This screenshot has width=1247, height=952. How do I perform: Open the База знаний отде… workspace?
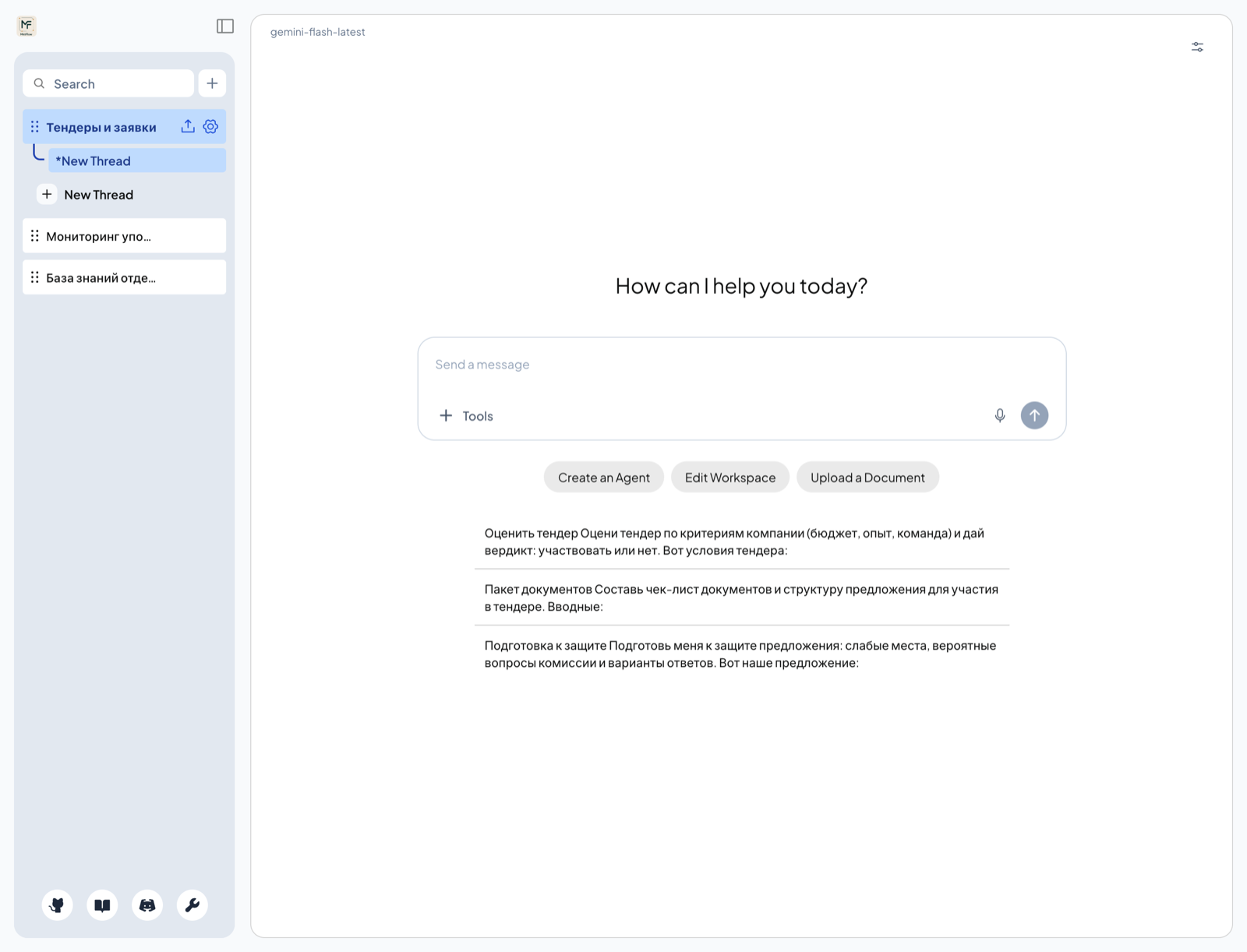click(x=125, y=277)
